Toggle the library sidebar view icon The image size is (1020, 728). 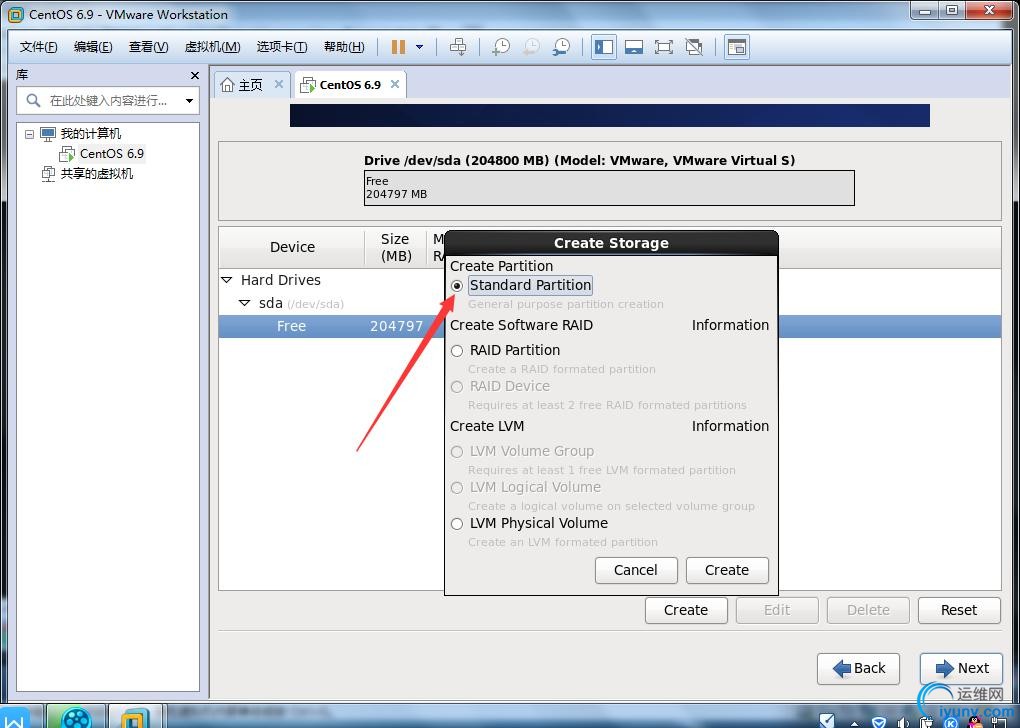(604, 47)
